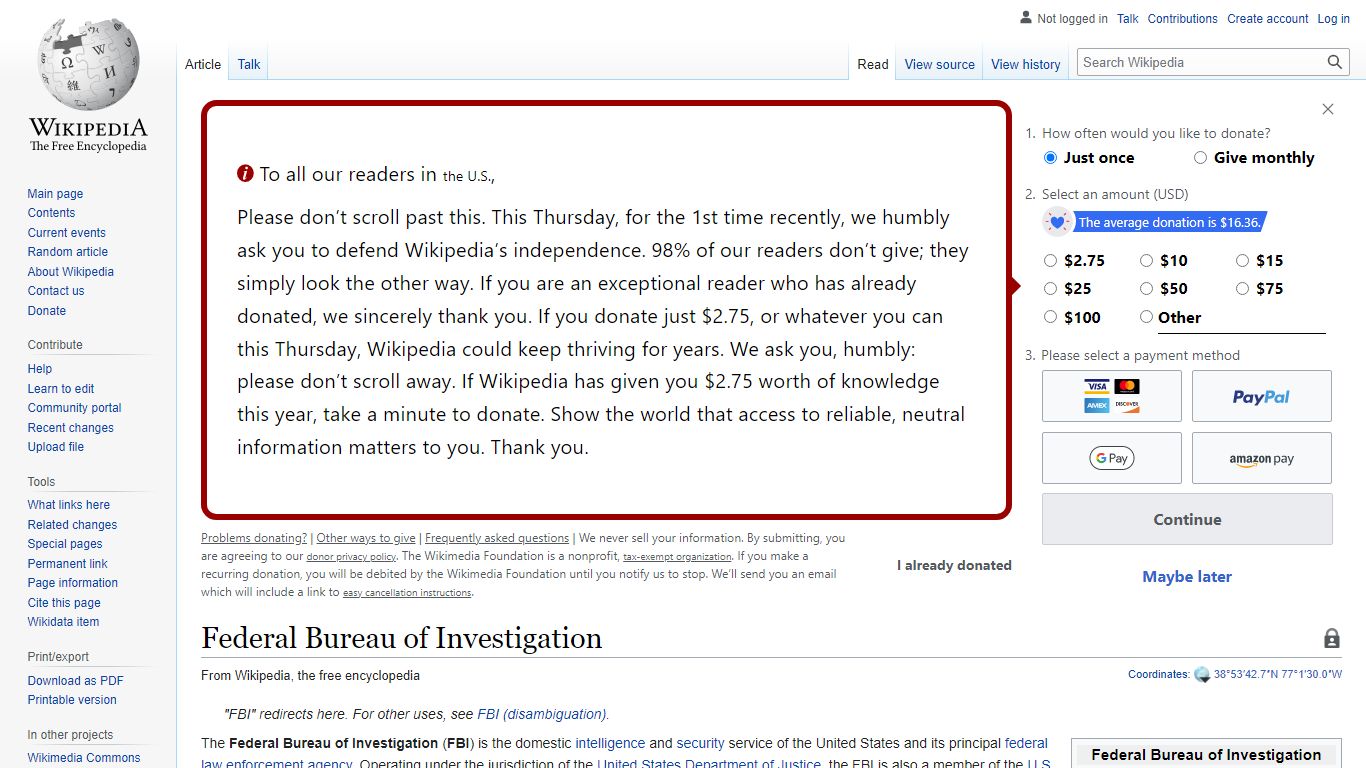1366x768 pixels.
Task: Open Problems donating? link
Action: tap(254, 538)
